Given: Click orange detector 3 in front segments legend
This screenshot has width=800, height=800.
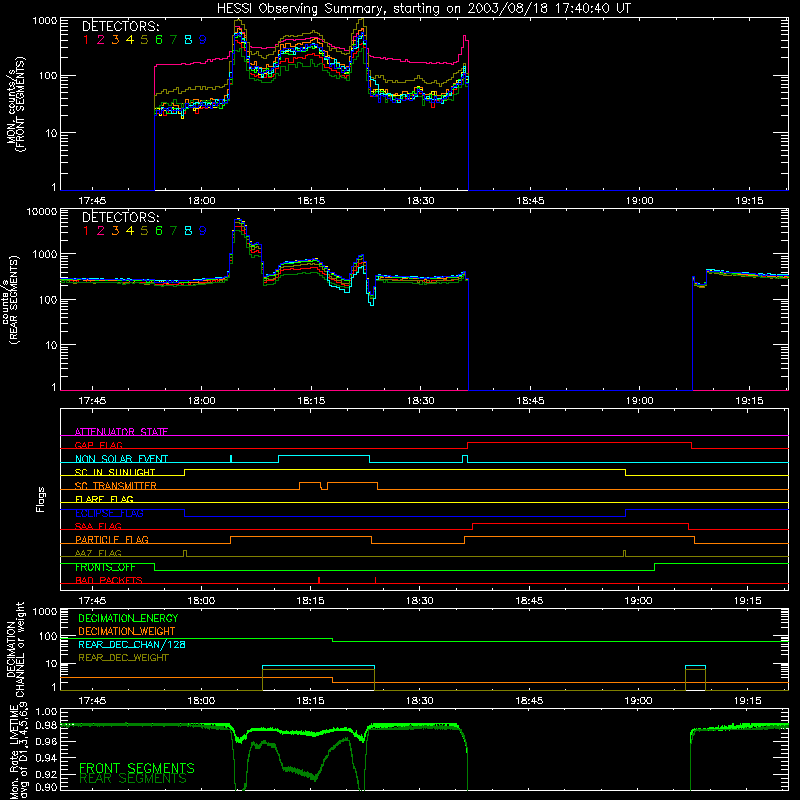Looking at the screenshot, I should click(x=115, y=39).
